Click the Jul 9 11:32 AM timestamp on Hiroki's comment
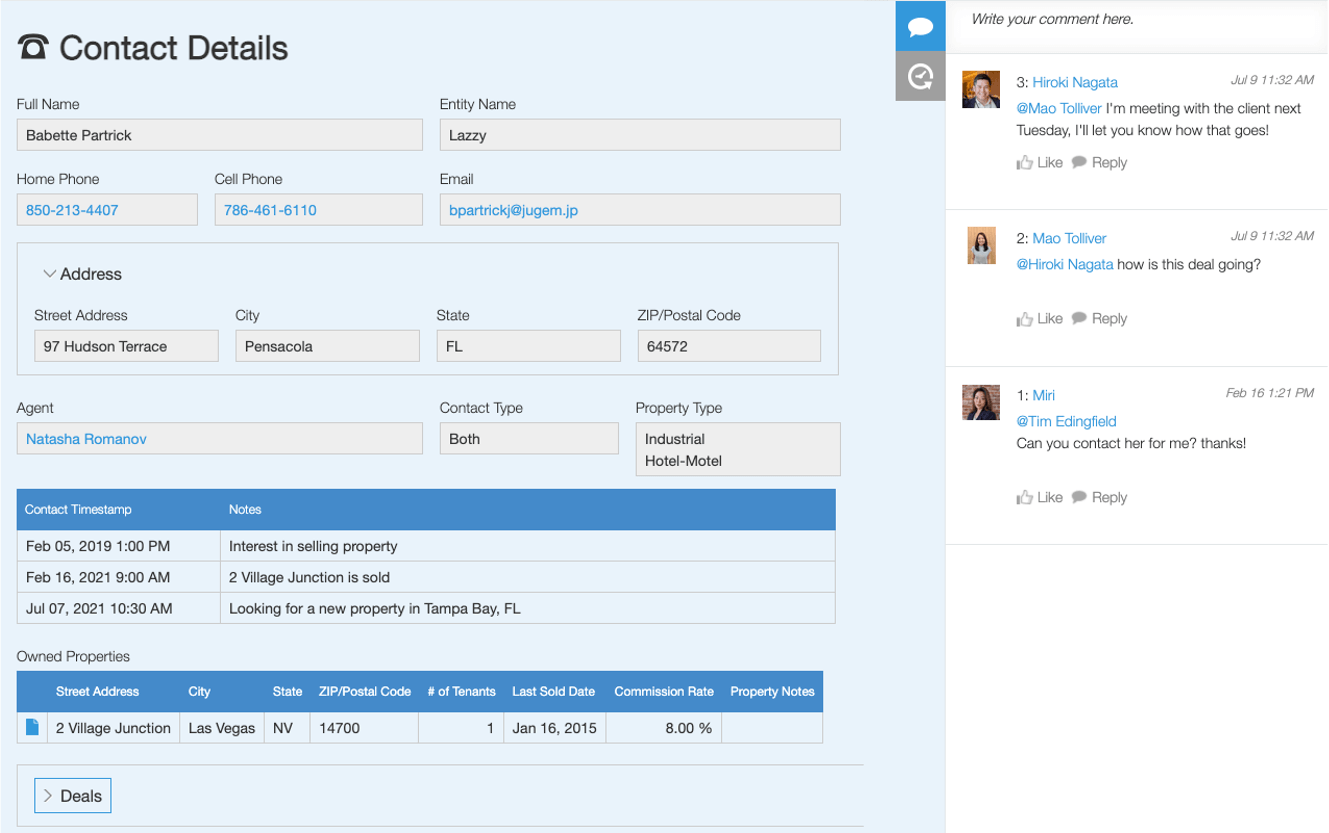1329x833 pixels. [x=1272, y=79]
